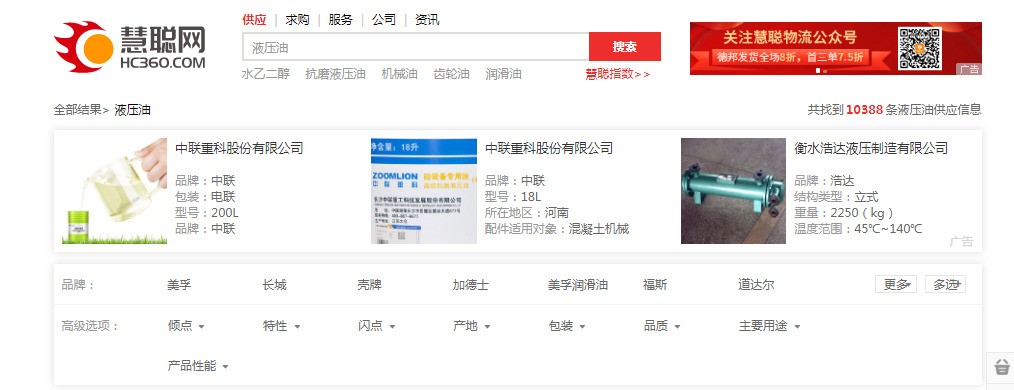1014x390 pixels.
Task: Click 所在地区：河南 spec text
Action: coord(527,213)
